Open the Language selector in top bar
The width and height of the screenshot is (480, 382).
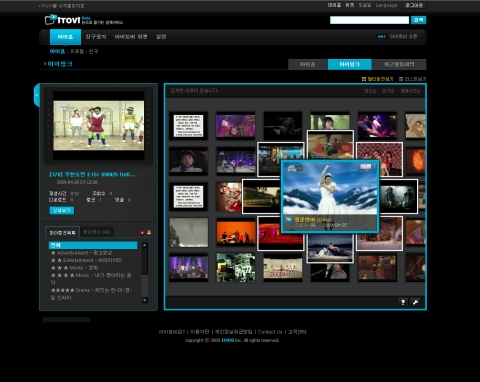click(386, 5)
